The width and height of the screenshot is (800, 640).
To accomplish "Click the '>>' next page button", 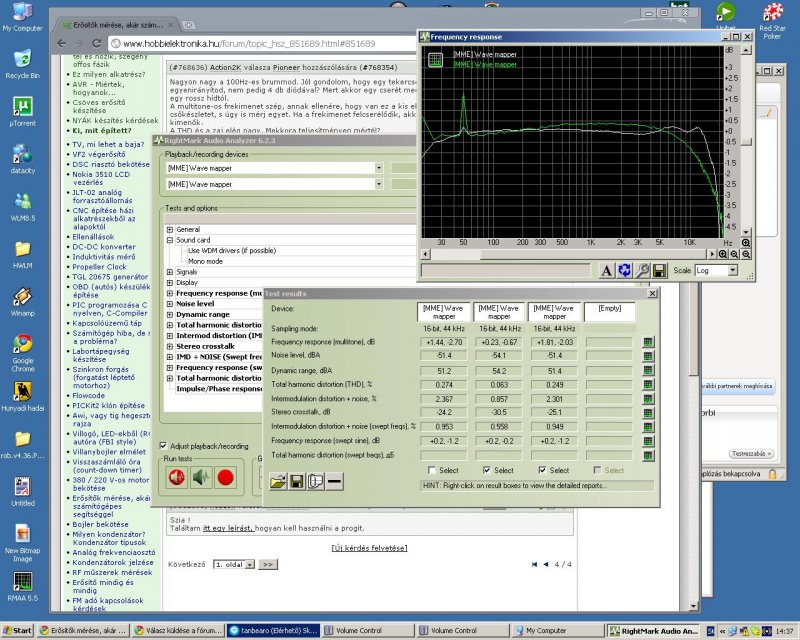I will (x=268, y=564).
